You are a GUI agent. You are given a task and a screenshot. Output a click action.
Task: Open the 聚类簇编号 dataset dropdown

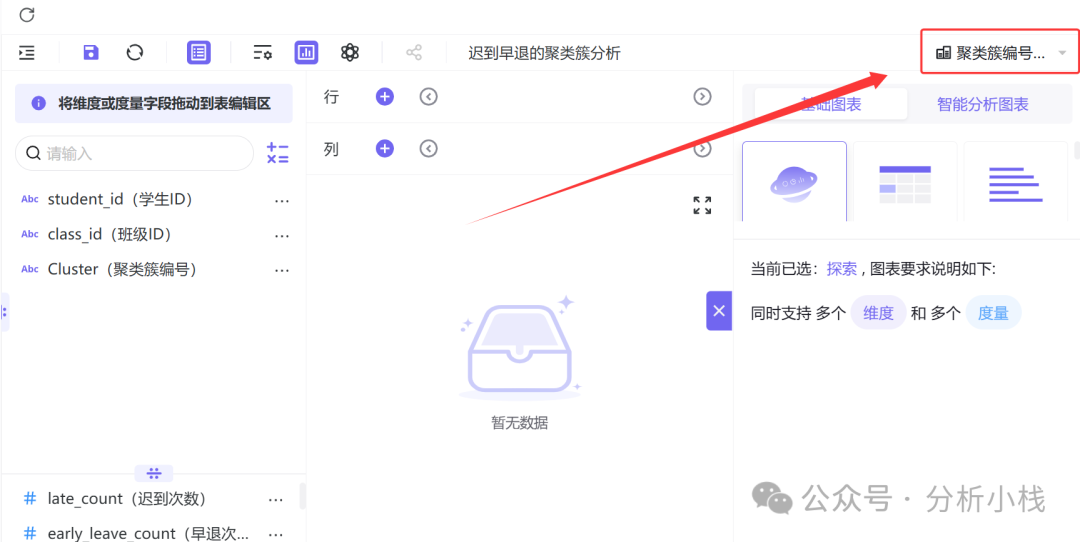point(1000,52)
